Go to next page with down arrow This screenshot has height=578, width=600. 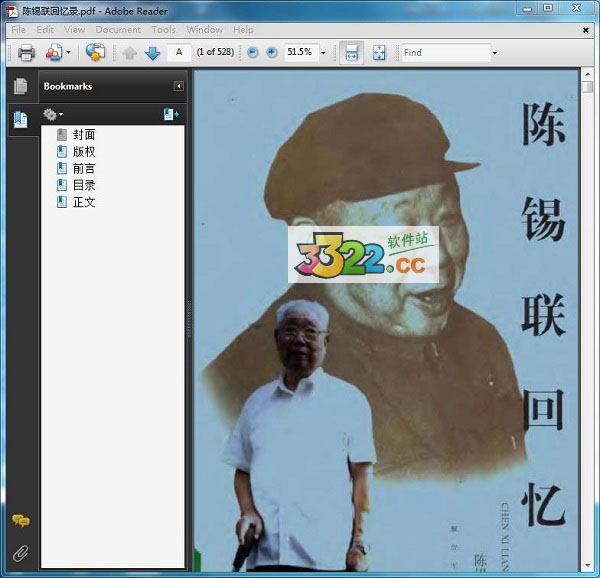[152, 53]
